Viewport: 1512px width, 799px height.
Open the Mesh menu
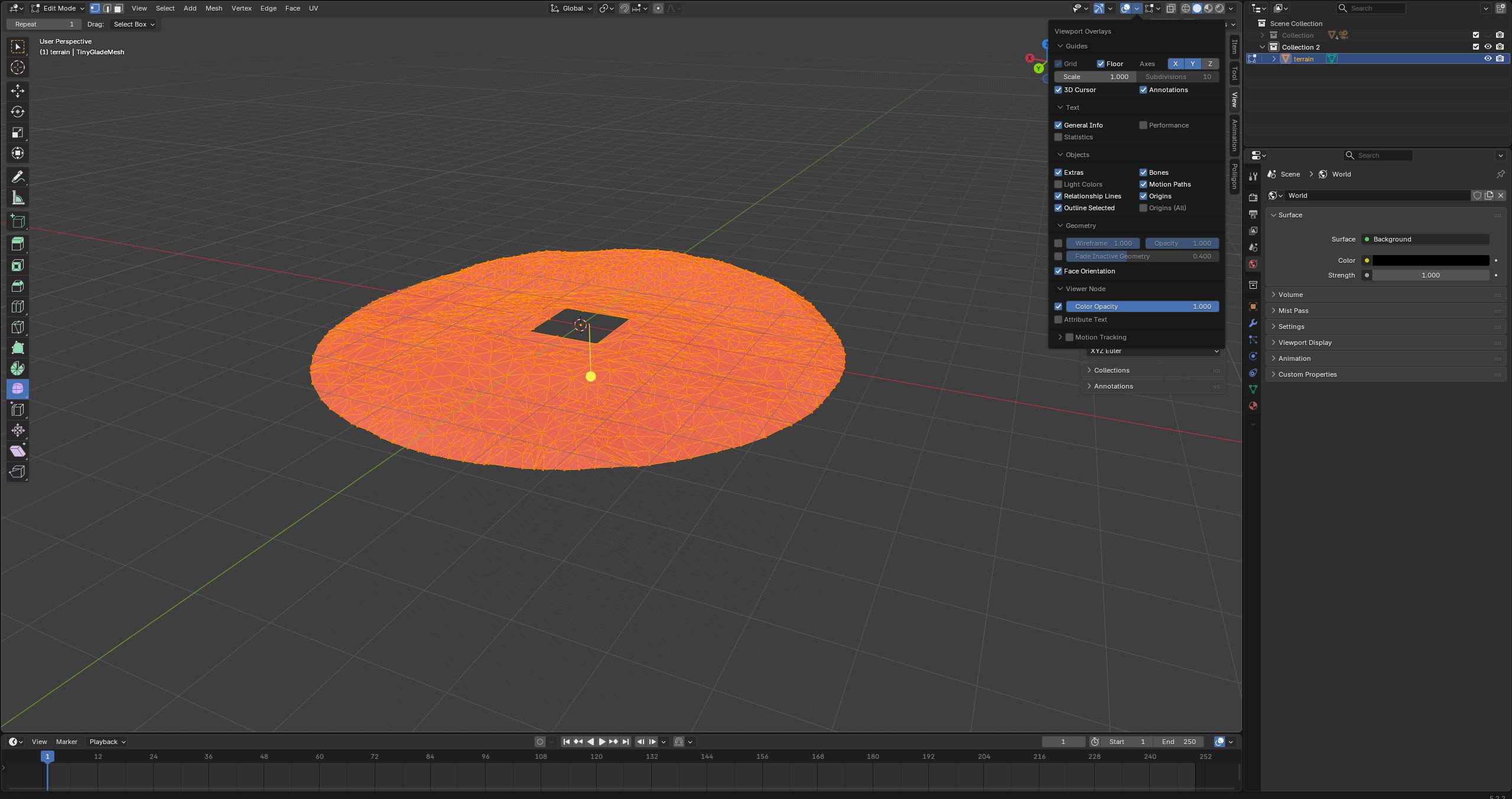tap(213, 8)
